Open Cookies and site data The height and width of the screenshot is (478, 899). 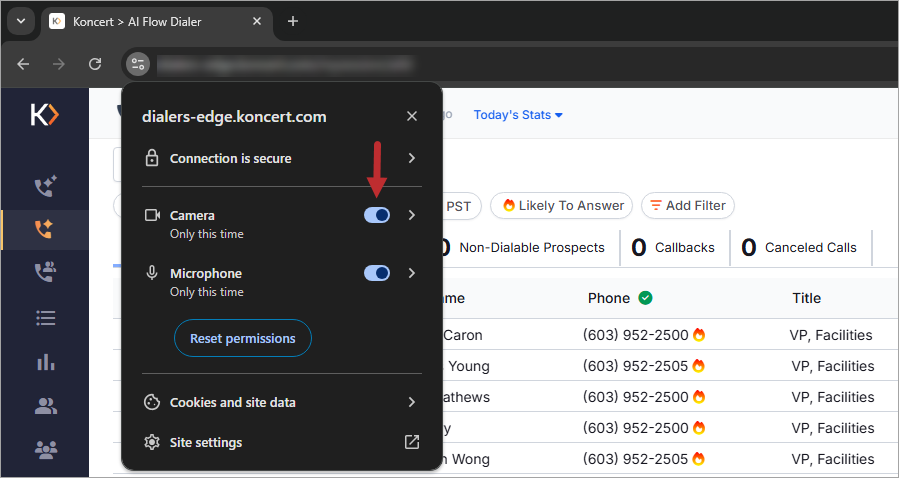click(x=282, y=402)
